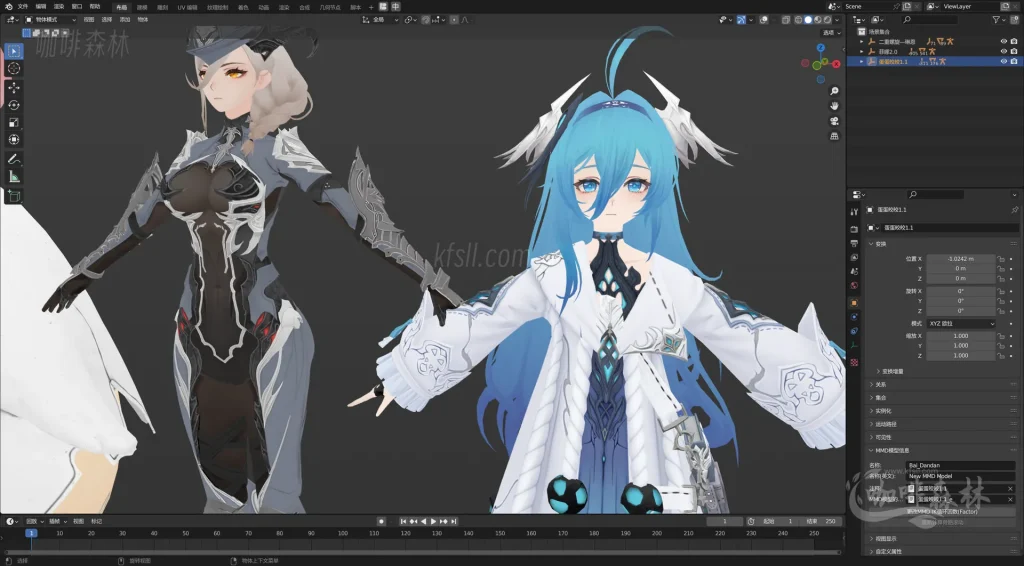This screenshot has height=566, width=1024.
Task: Select the Rotate tool in left toolbar
Action: point(14,105)
